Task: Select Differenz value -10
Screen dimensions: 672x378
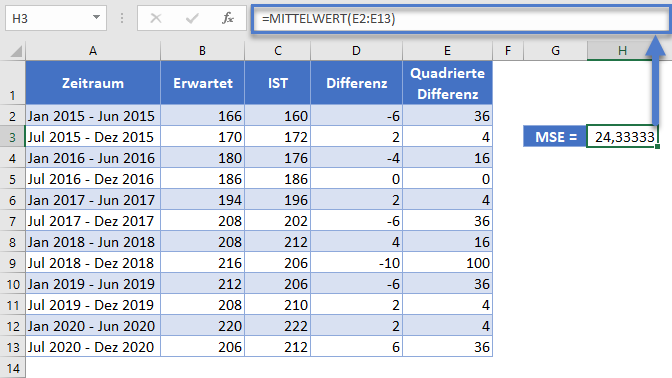Action: (x=356, y=263)
